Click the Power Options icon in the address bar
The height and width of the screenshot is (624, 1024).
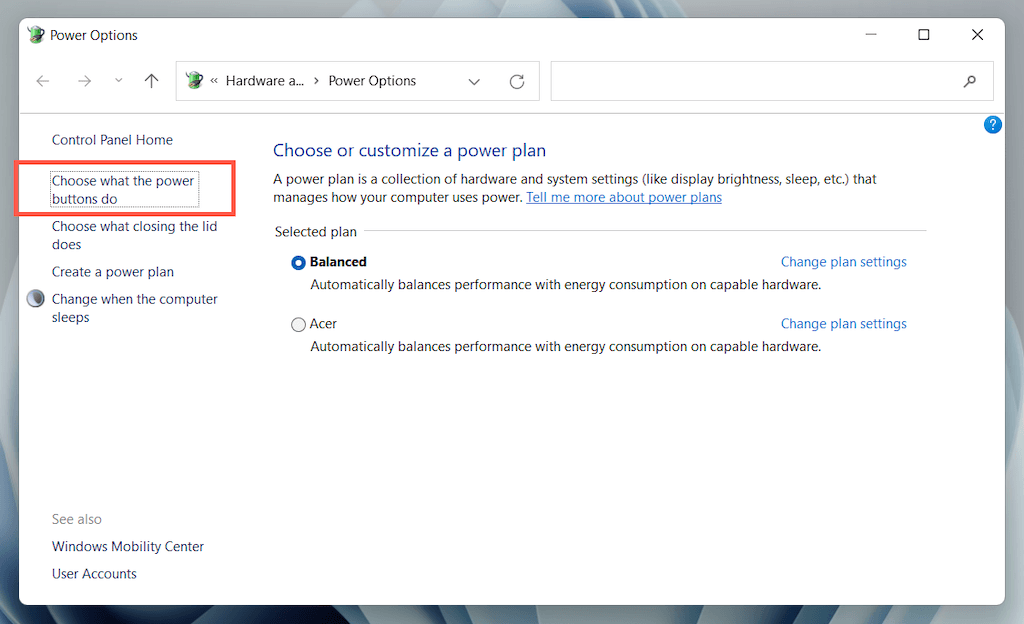click(x=194, y=80)
